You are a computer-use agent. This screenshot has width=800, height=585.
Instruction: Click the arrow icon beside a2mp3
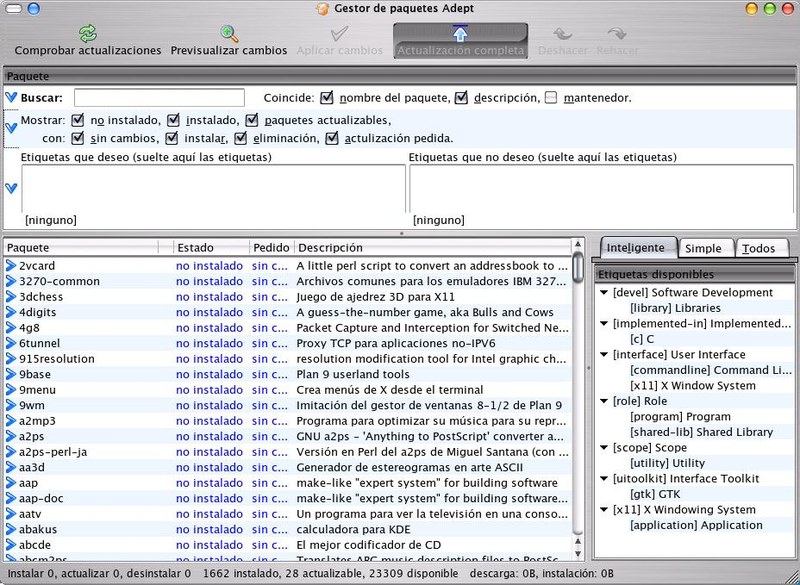(11, 421)
